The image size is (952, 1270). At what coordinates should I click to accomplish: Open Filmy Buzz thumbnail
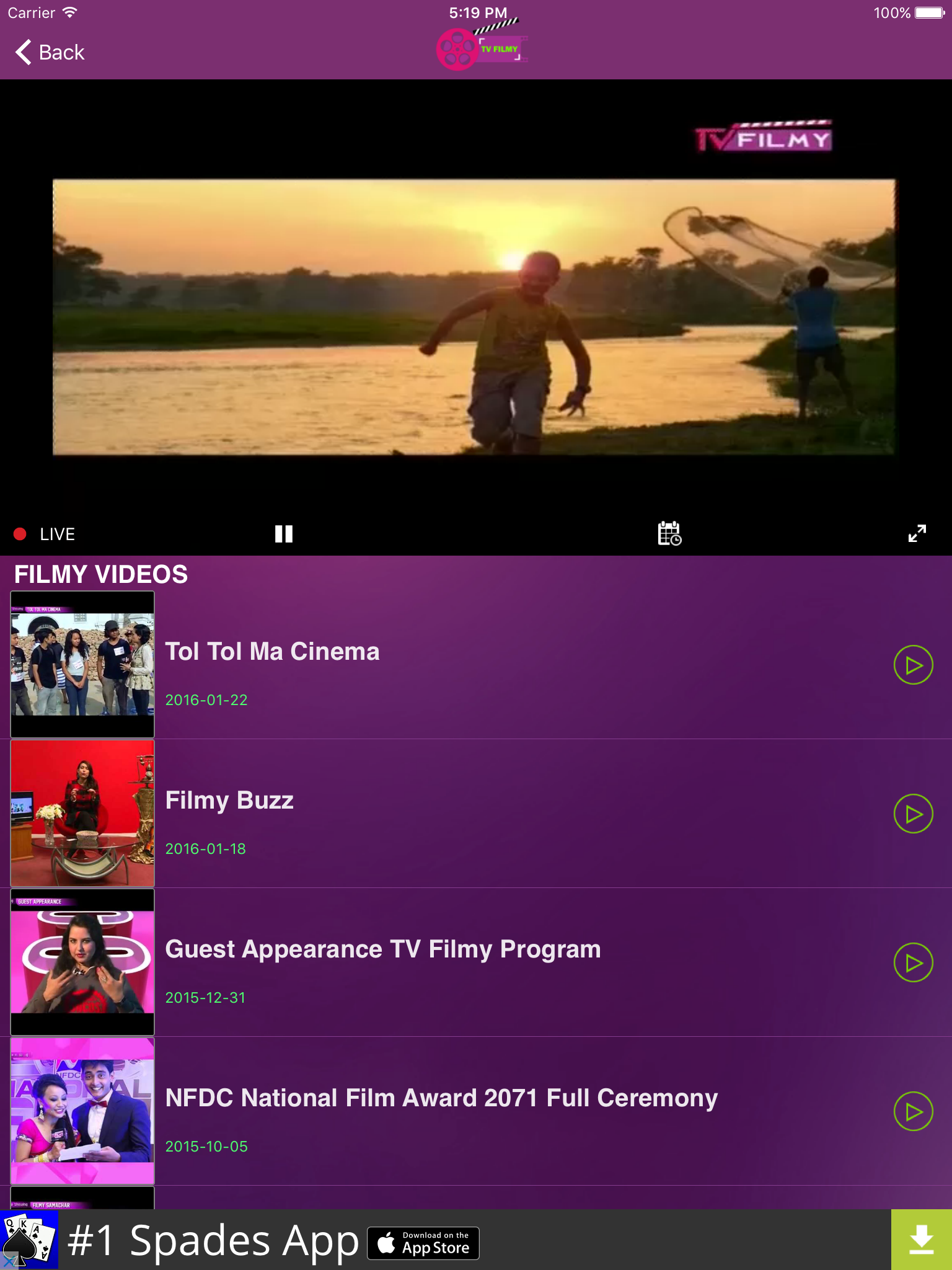pyautogui.click(x=82, y=813)
